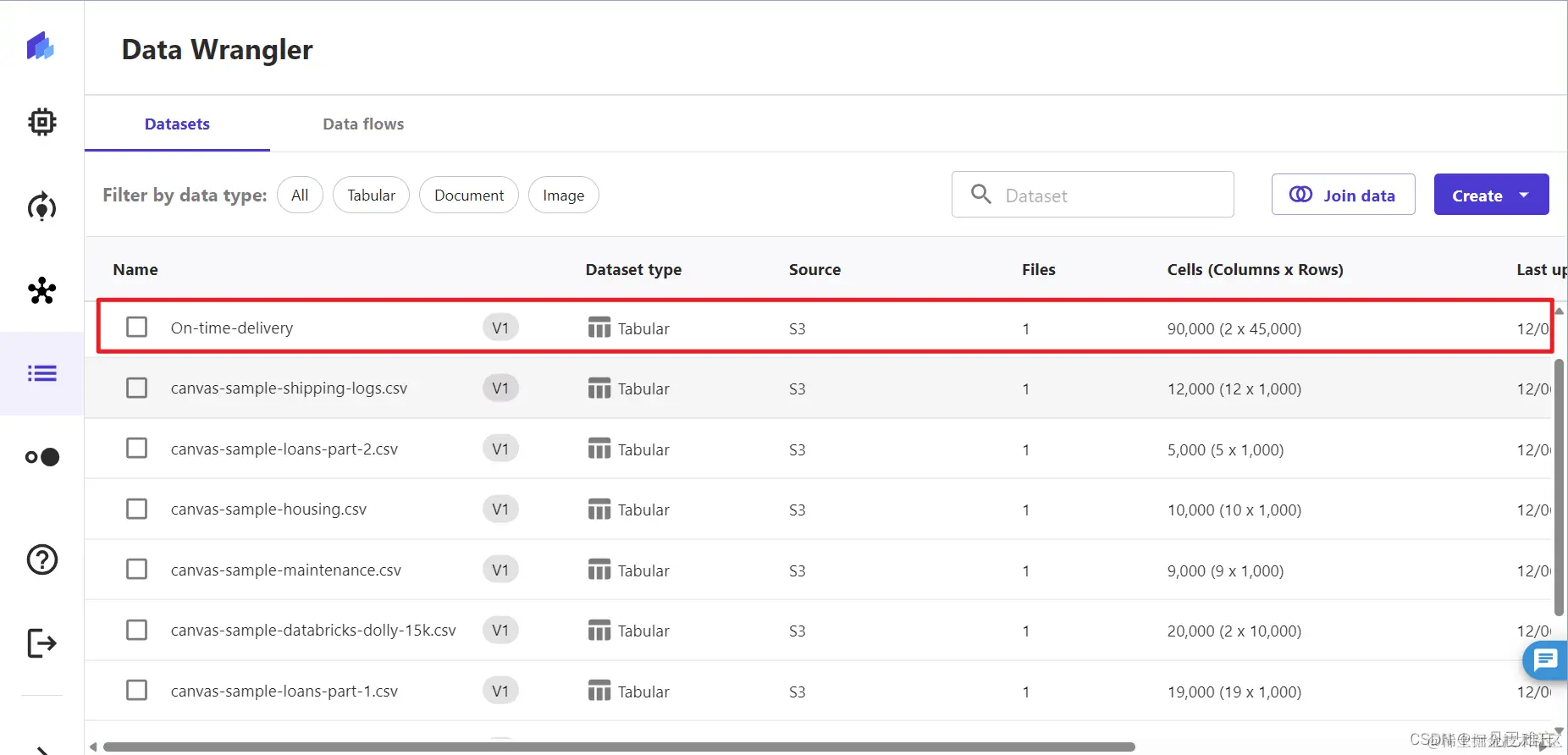Click Tabular icon in canvas-sample-databricks-dolly-15k.csv row
1568x755 pixels.
pyautogui.click(x=599, y=631)
